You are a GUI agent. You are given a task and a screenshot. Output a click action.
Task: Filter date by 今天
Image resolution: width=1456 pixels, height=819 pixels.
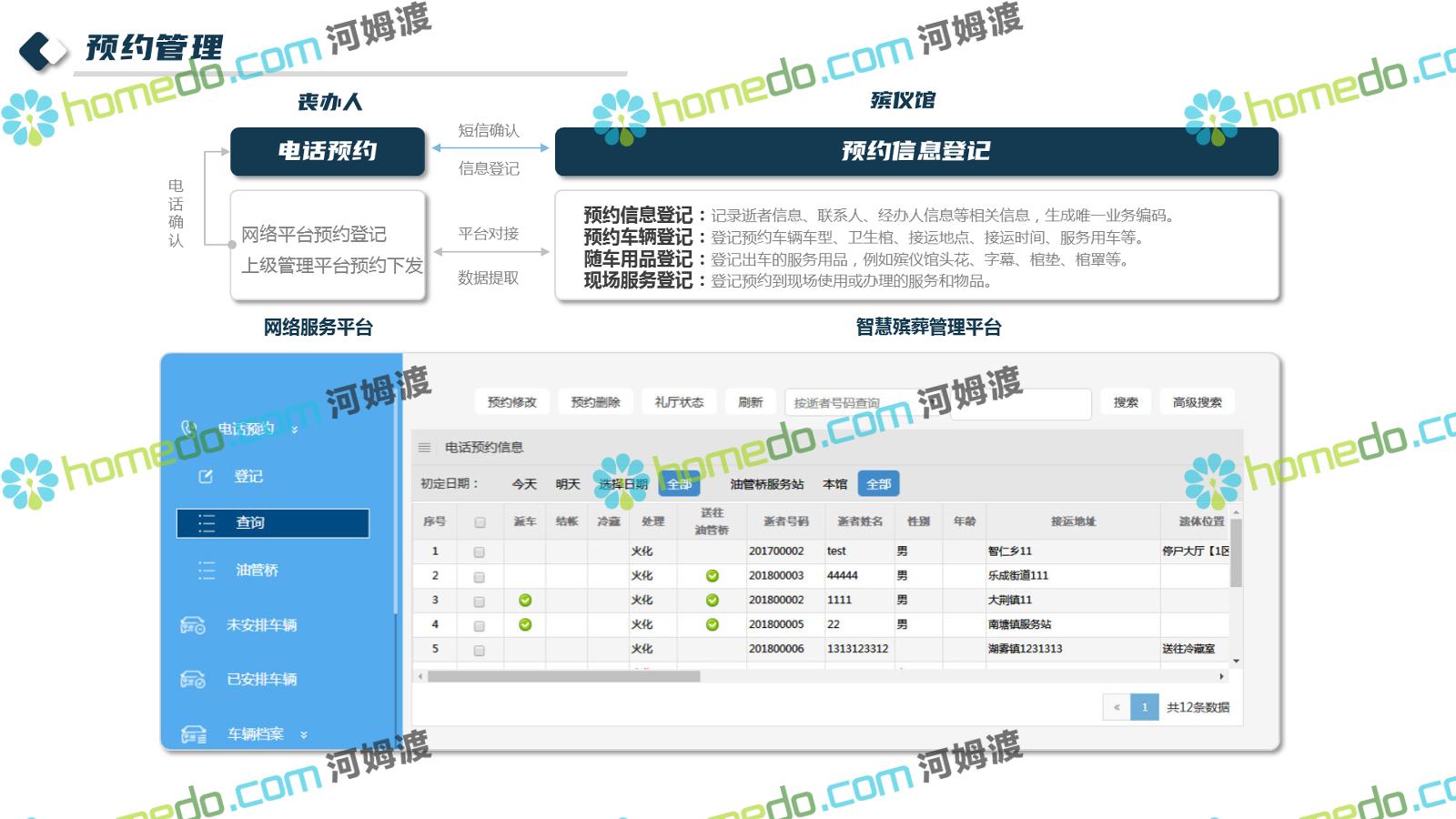(x=524, y=484)
